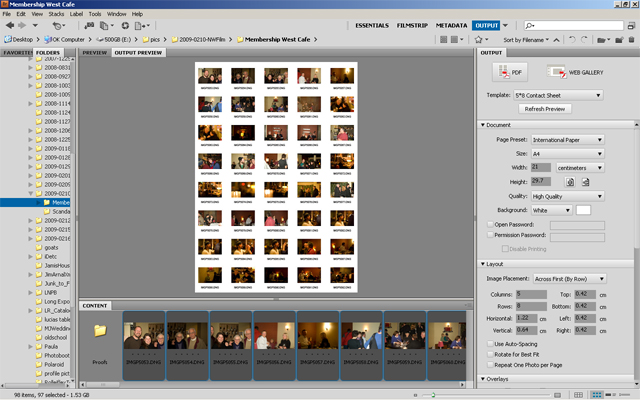The height and width of the screenshot is (400, 640).
Task: Switch to Metadata workspace
Action: 451,25
